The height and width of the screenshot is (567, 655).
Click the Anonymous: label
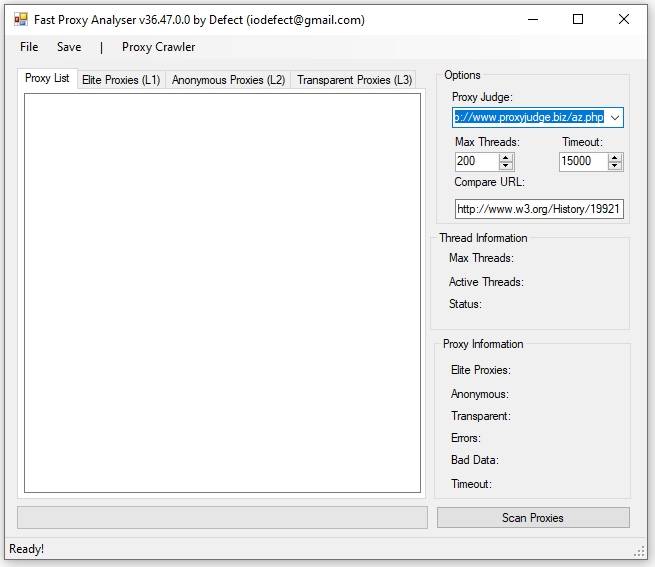[x=480, y=394]
